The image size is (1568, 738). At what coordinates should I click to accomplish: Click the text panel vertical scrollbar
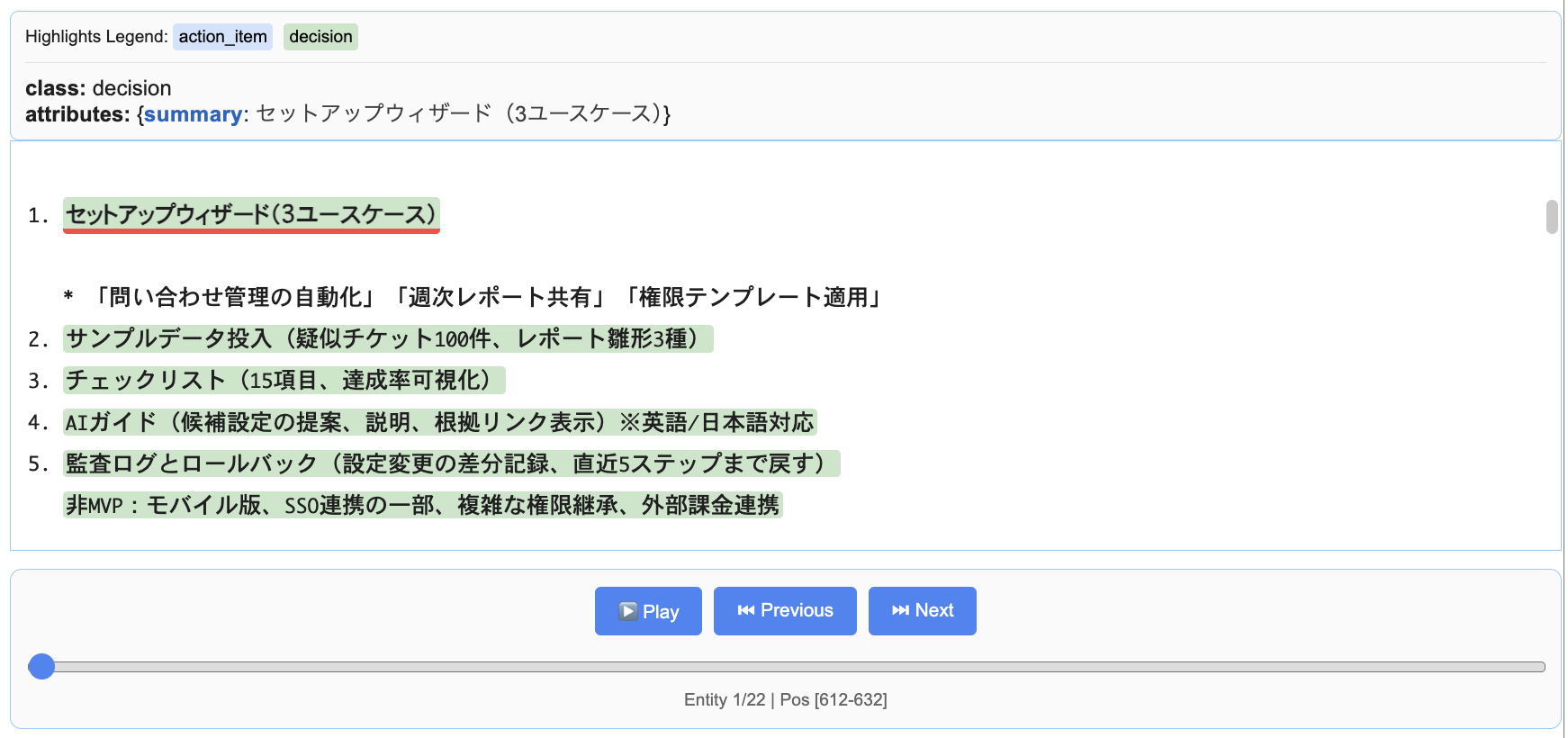click(x=1552, y=217)
